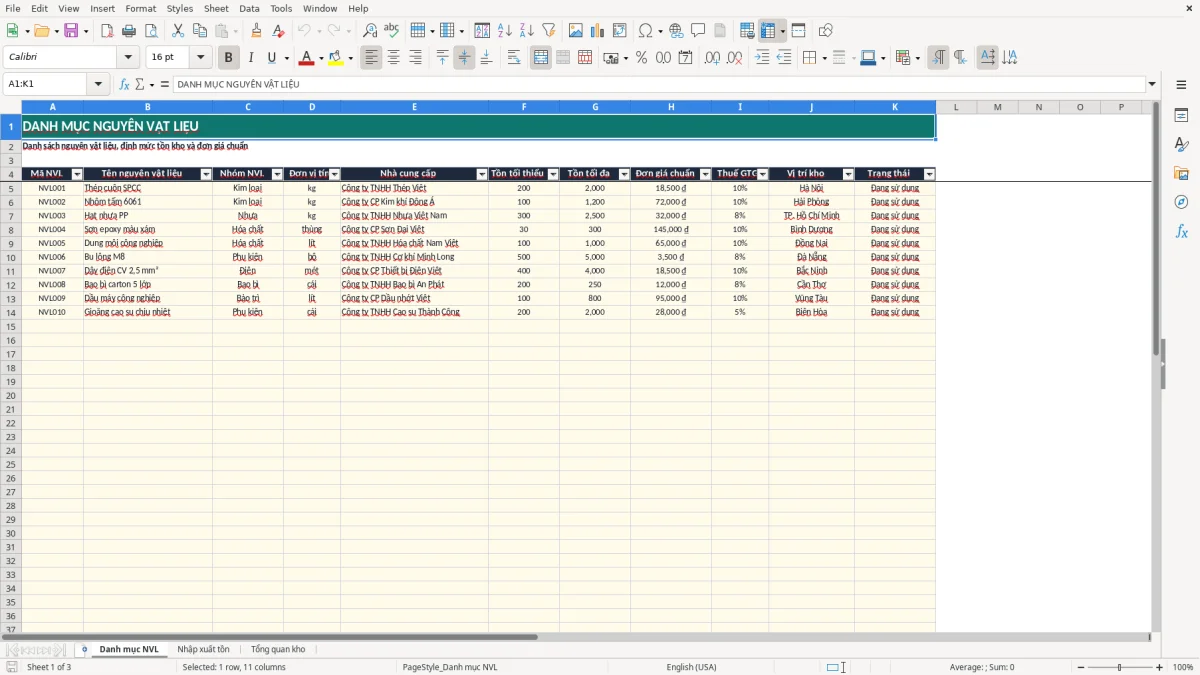Cut selection with scissors icon
Viewport: 1200px width, 675px height.
178,31
